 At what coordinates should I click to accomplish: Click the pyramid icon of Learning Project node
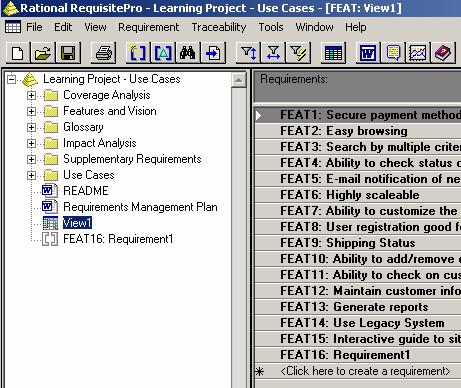(x=30, y=79)
